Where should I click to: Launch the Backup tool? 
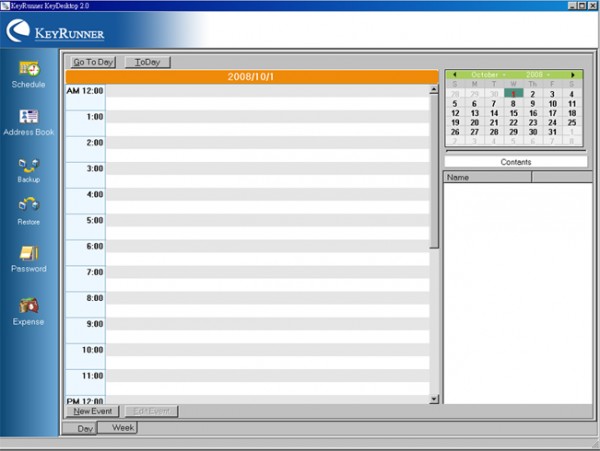tap(29, 170)
